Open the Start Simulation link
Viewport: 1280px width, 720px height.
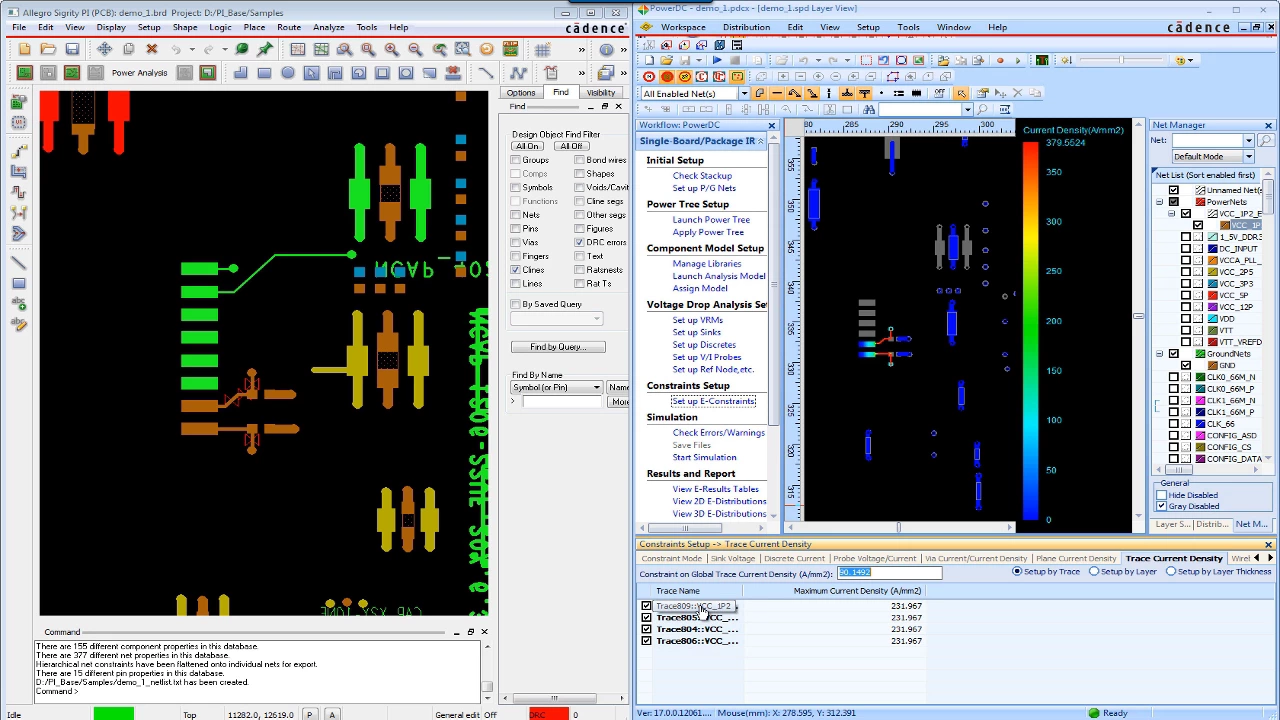coord(704,458)
